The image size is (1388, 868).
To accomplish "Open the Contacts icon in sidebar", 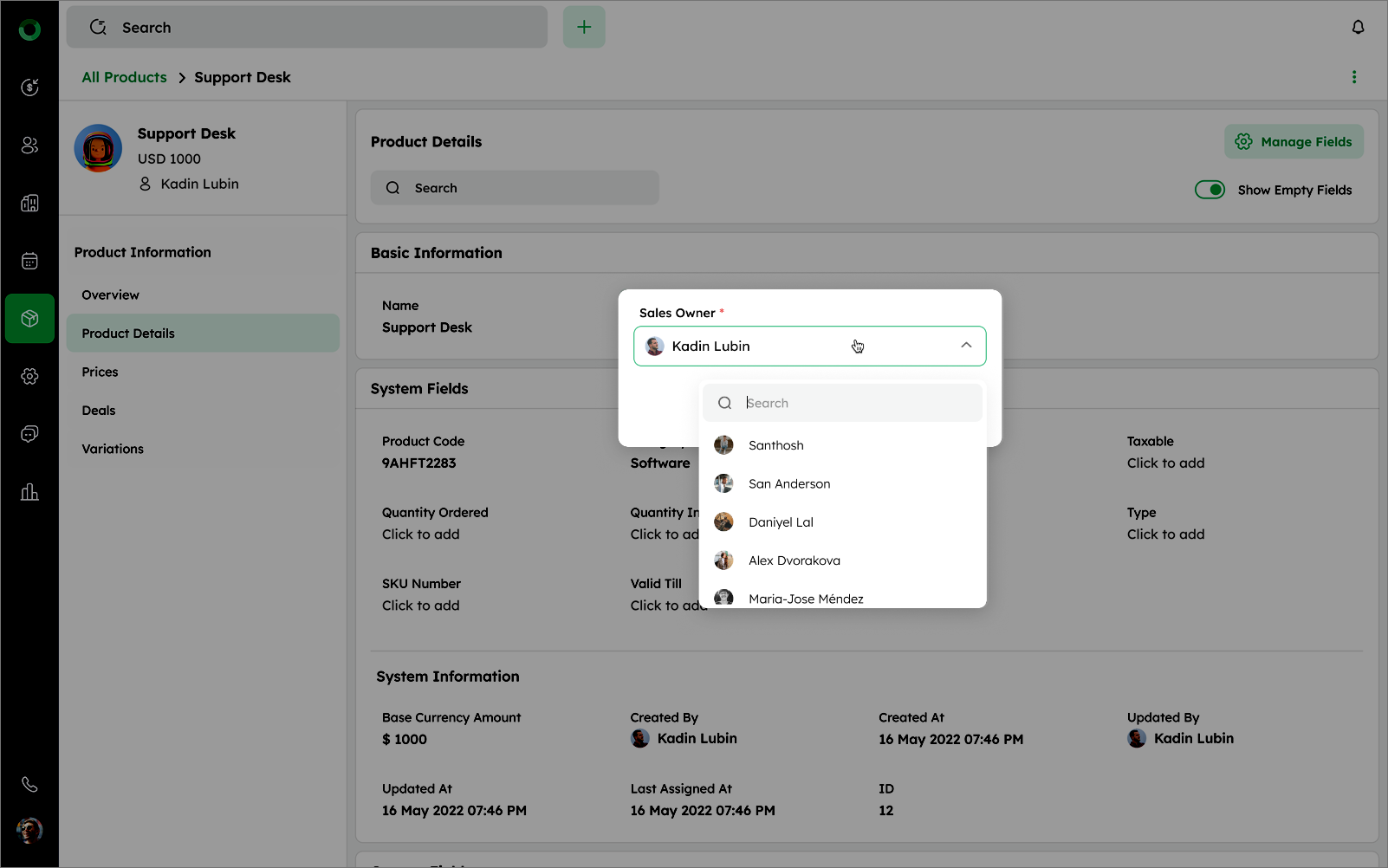I will click(x=29, y=146).
